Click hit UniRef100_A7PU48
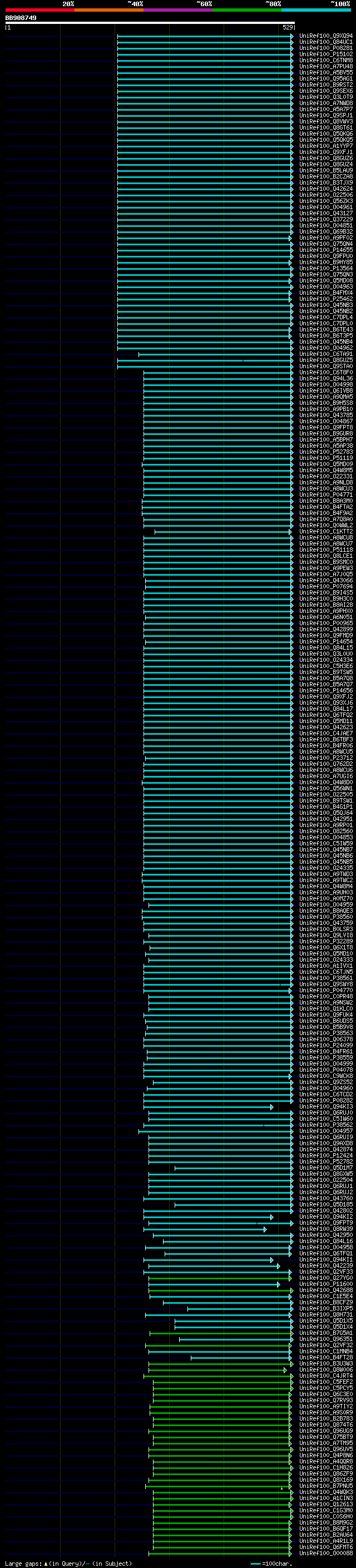Viewport: 356px width, 1568px height. [326, 66]
